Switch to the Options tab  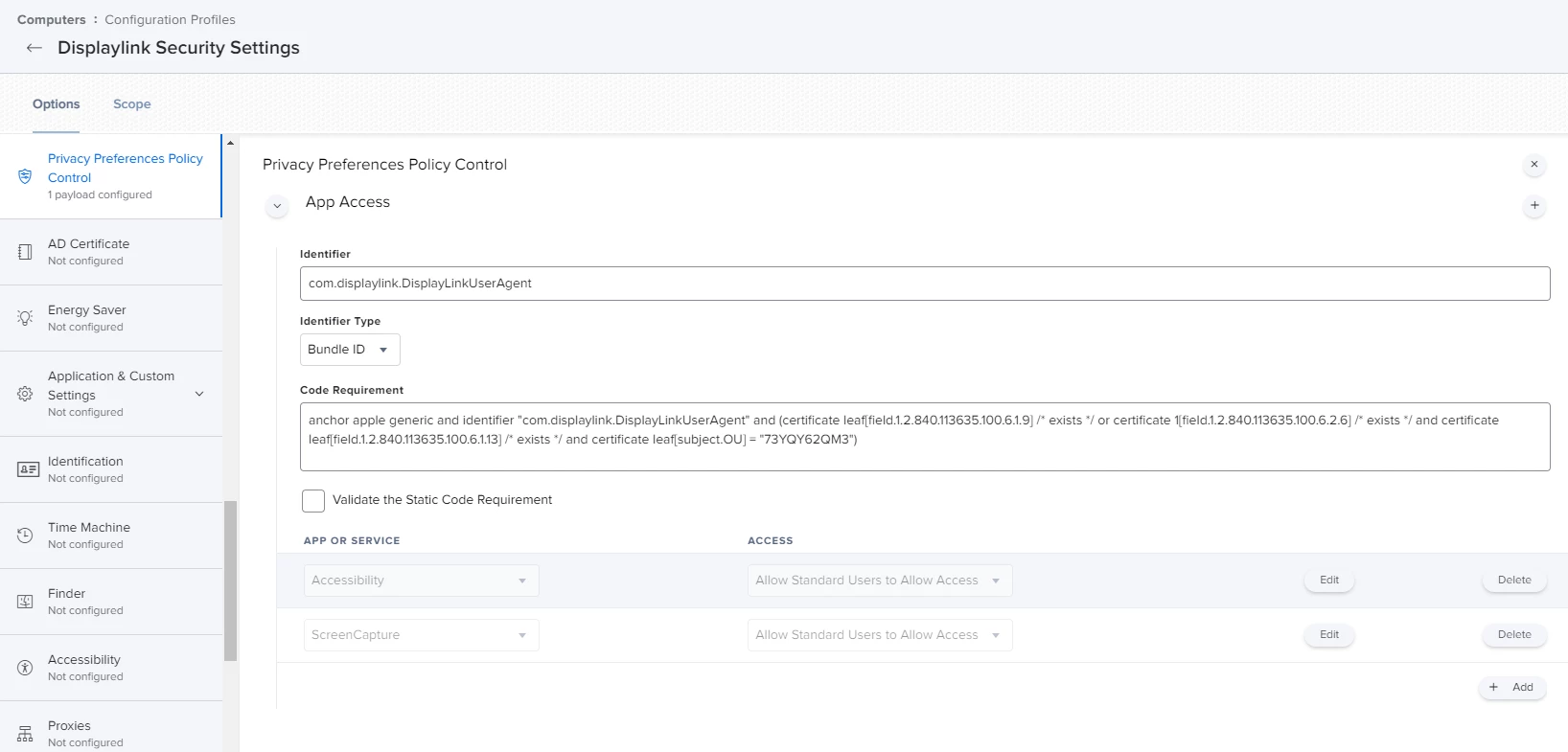coord(57,104)
